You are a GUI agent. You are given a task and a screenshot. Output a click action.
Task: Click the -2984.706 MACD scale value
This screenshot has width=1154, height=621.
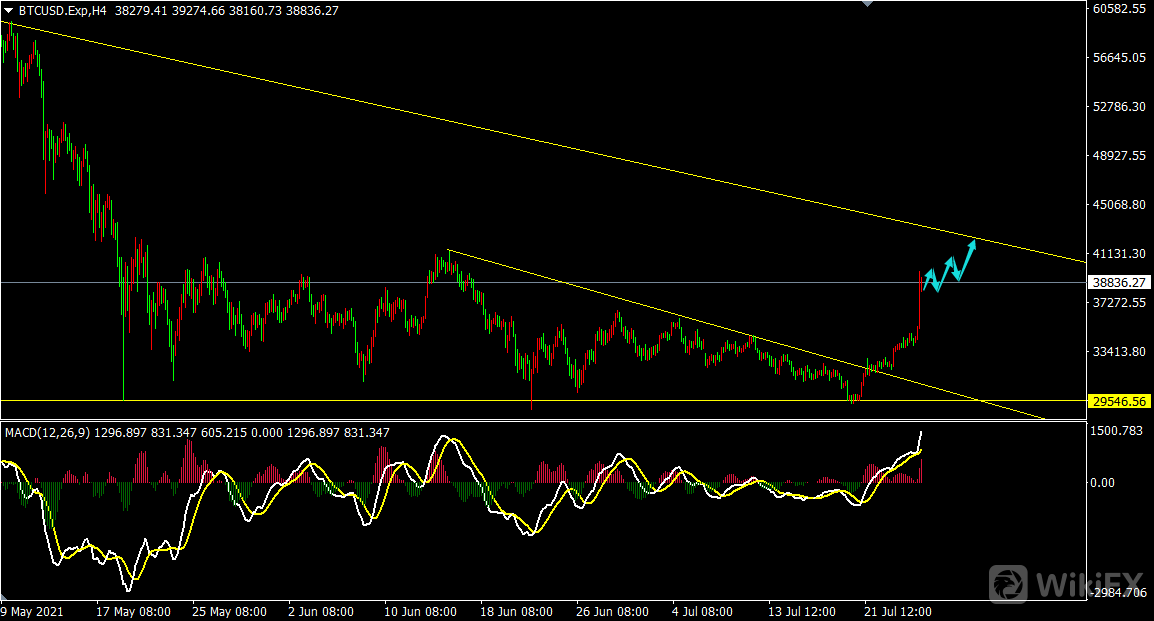[x=1119, y=594]
